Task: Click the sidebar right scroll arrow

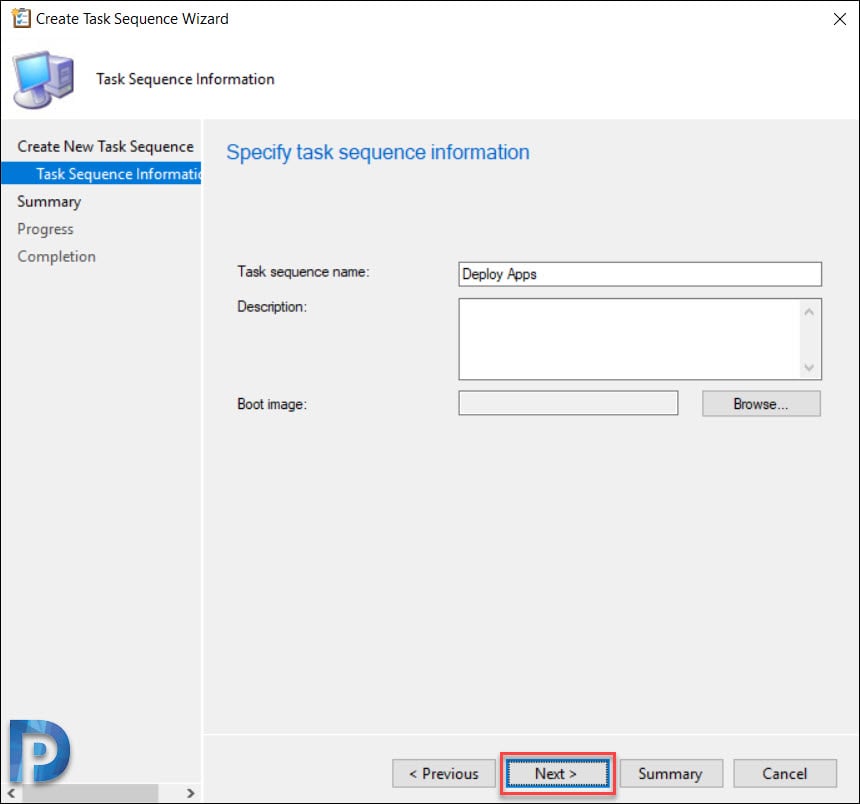Action: (x=190, y=793)
